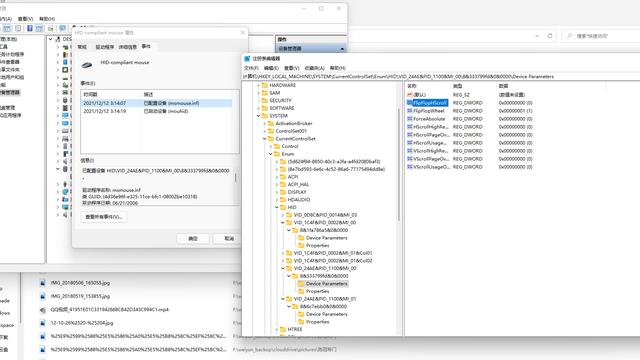Collapse the SYSTEM registry key

pyautogui.click(x=258, y=116)
